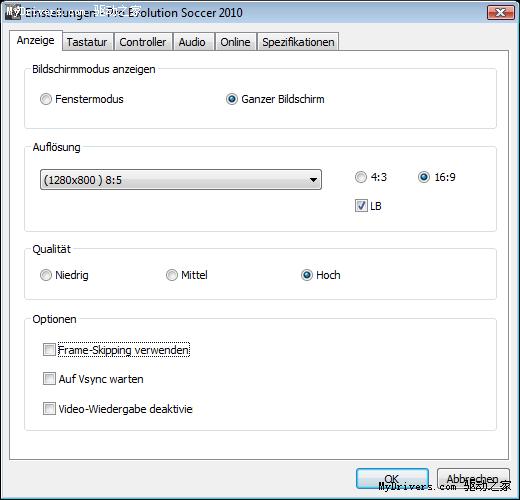Open the resolution dropdown (1280x800) 8:5

coord(181,180)
